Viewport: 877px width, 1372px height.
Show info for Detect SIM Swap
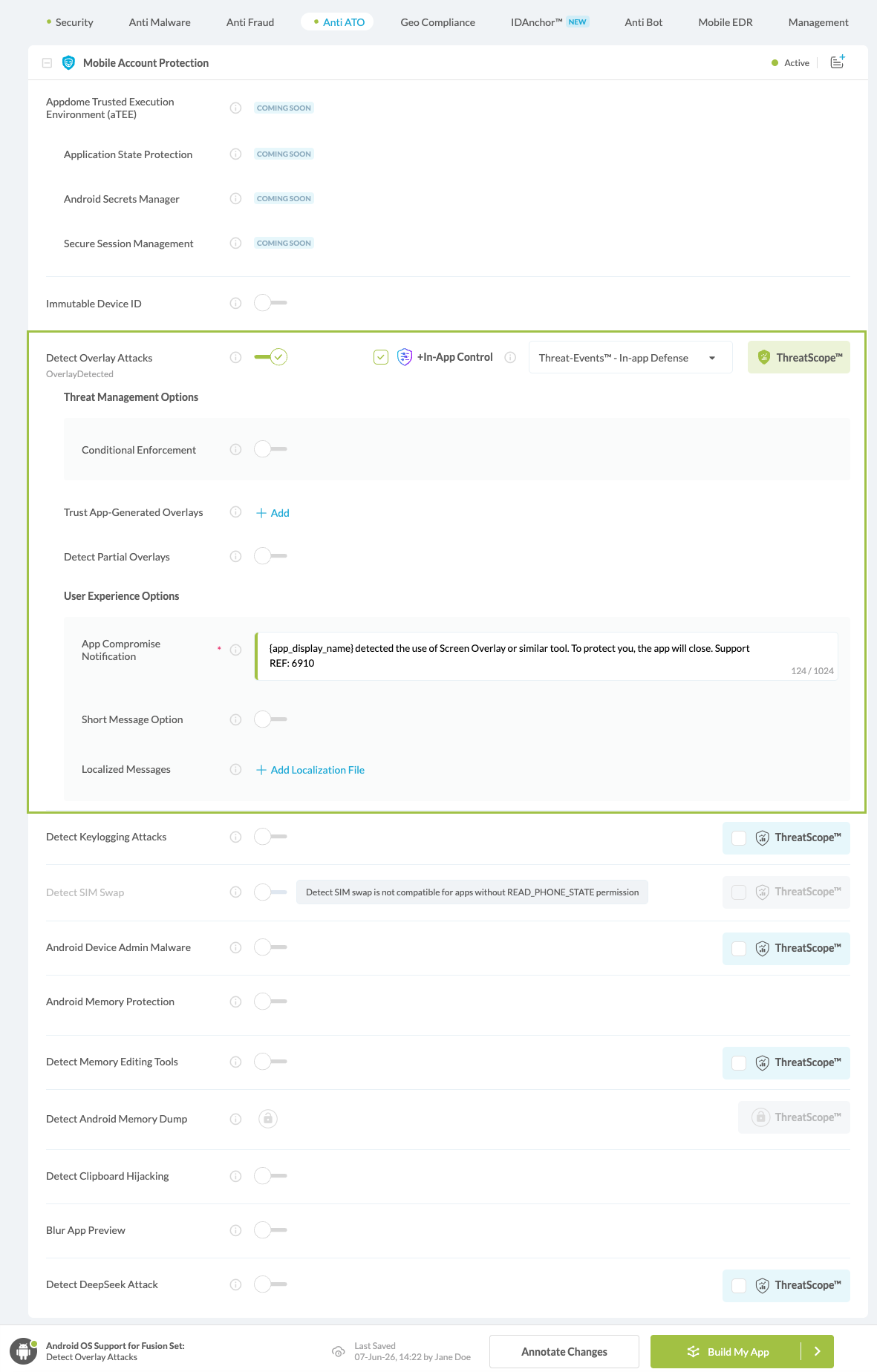[x=235, y=892]
